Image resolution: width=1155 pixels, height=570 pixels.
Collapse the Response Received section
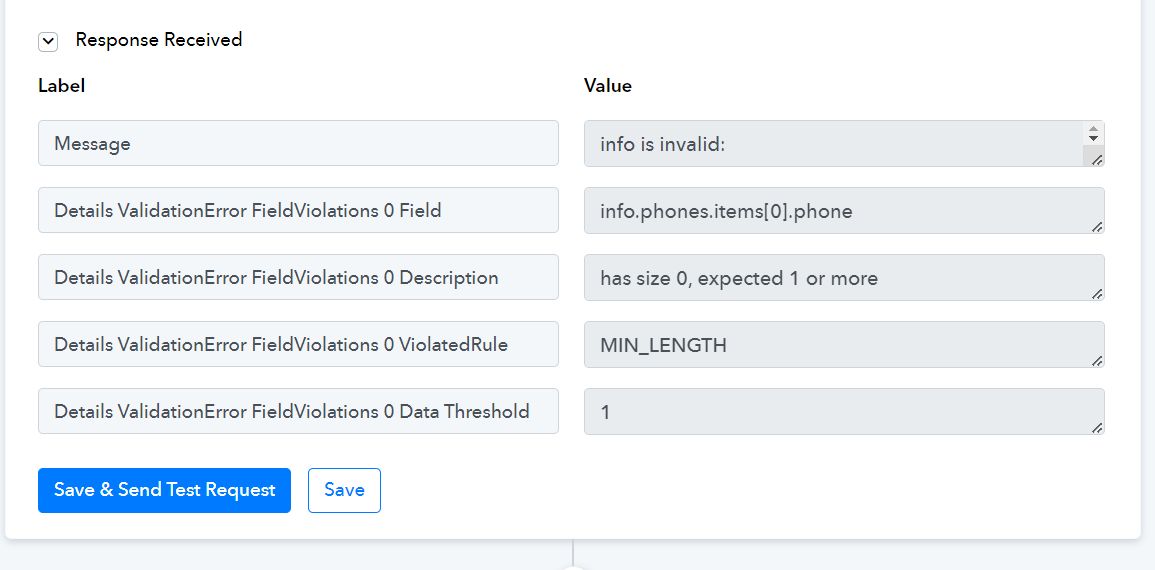click(x=48, y=42)
